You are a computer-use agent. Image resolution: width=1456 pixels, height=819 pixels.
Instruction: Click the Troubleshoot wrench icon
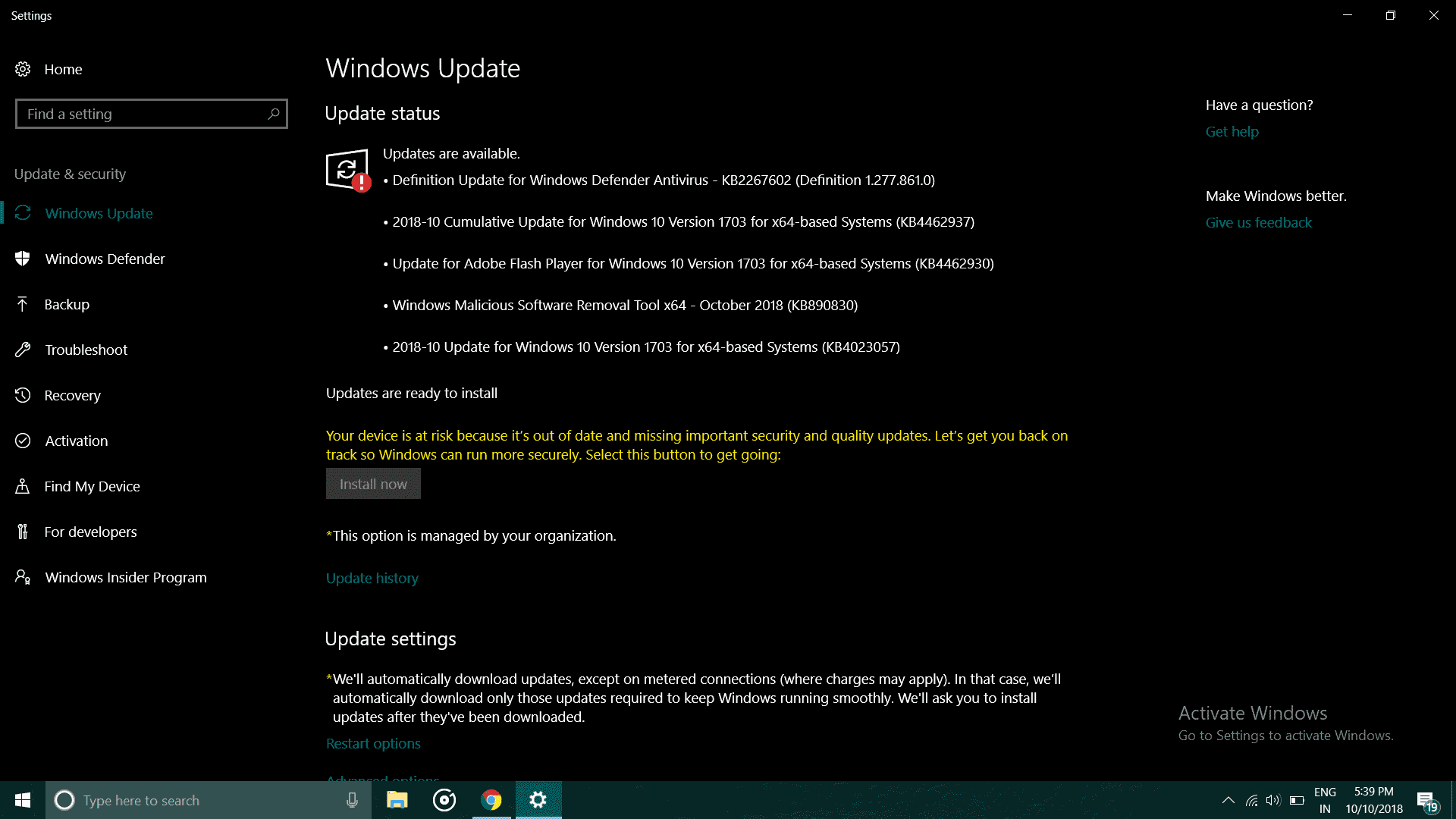coord(23,350)
